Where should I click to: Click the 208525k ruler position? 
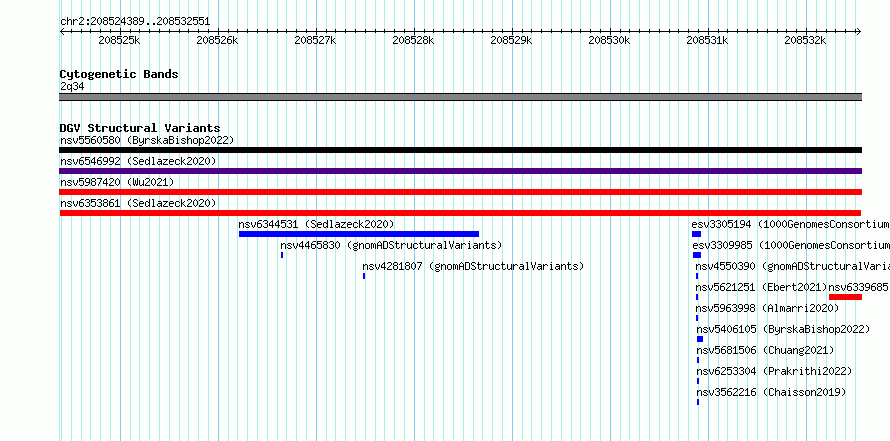click(x=119, y=40)
